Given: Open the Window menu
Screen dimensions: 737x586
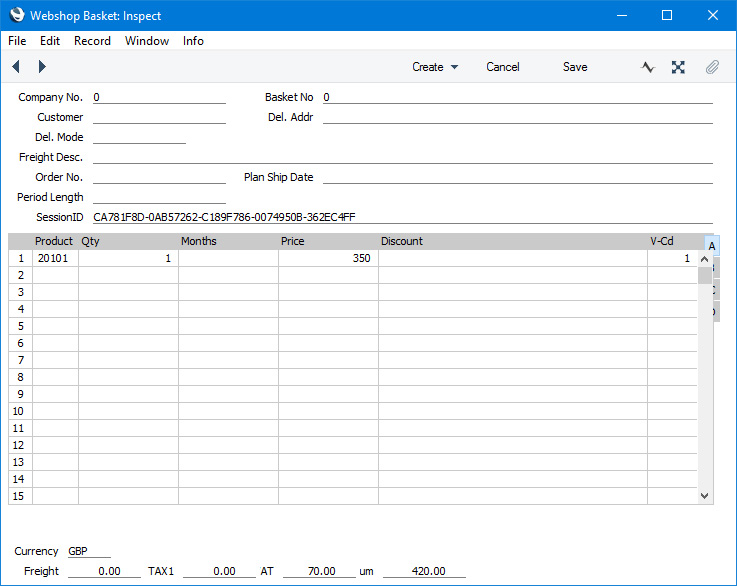Looking at the screenshot, I should pos(147,41).
